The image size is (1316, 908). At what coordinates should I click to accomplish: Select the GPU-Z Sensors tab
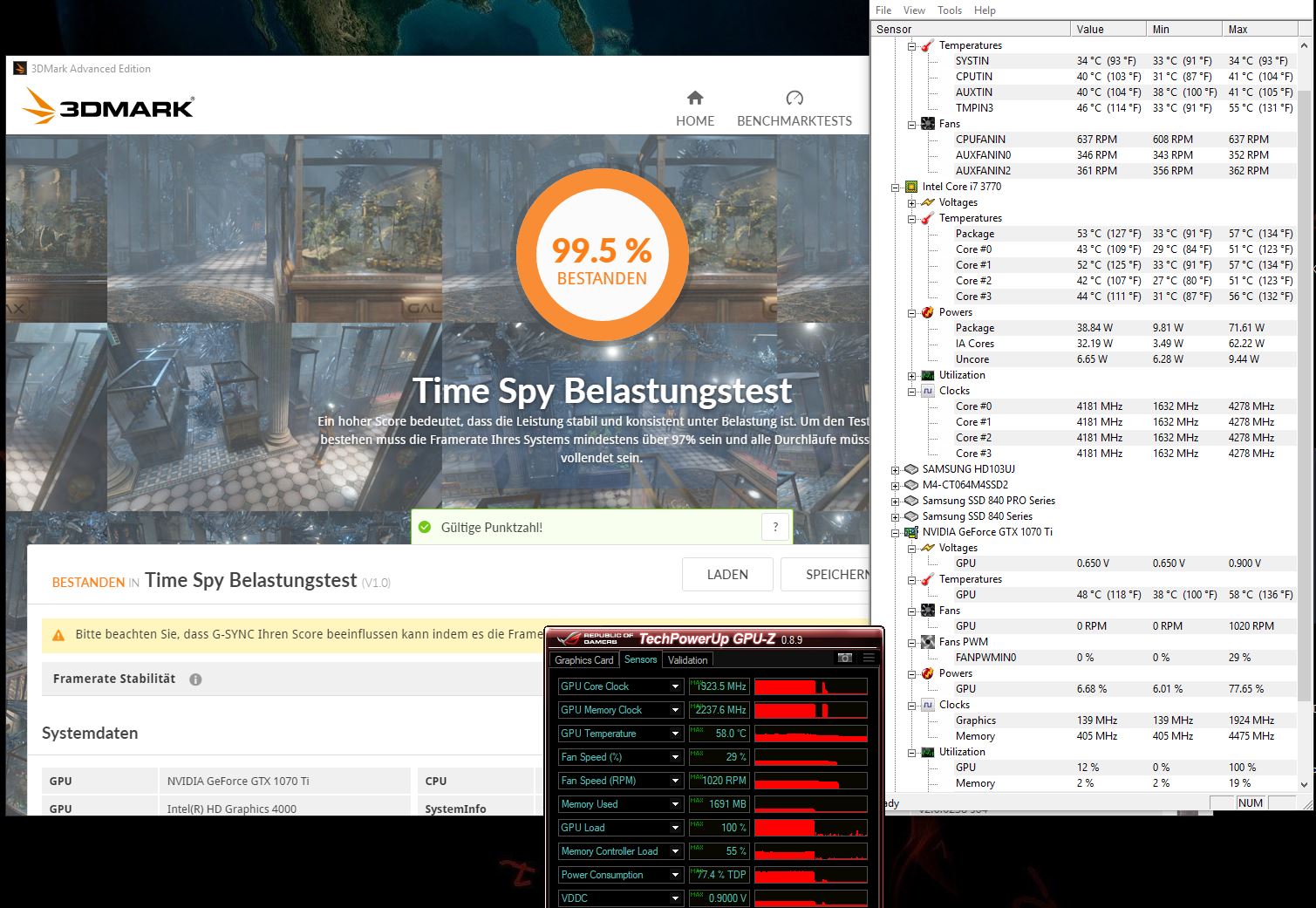pos(640,659)
